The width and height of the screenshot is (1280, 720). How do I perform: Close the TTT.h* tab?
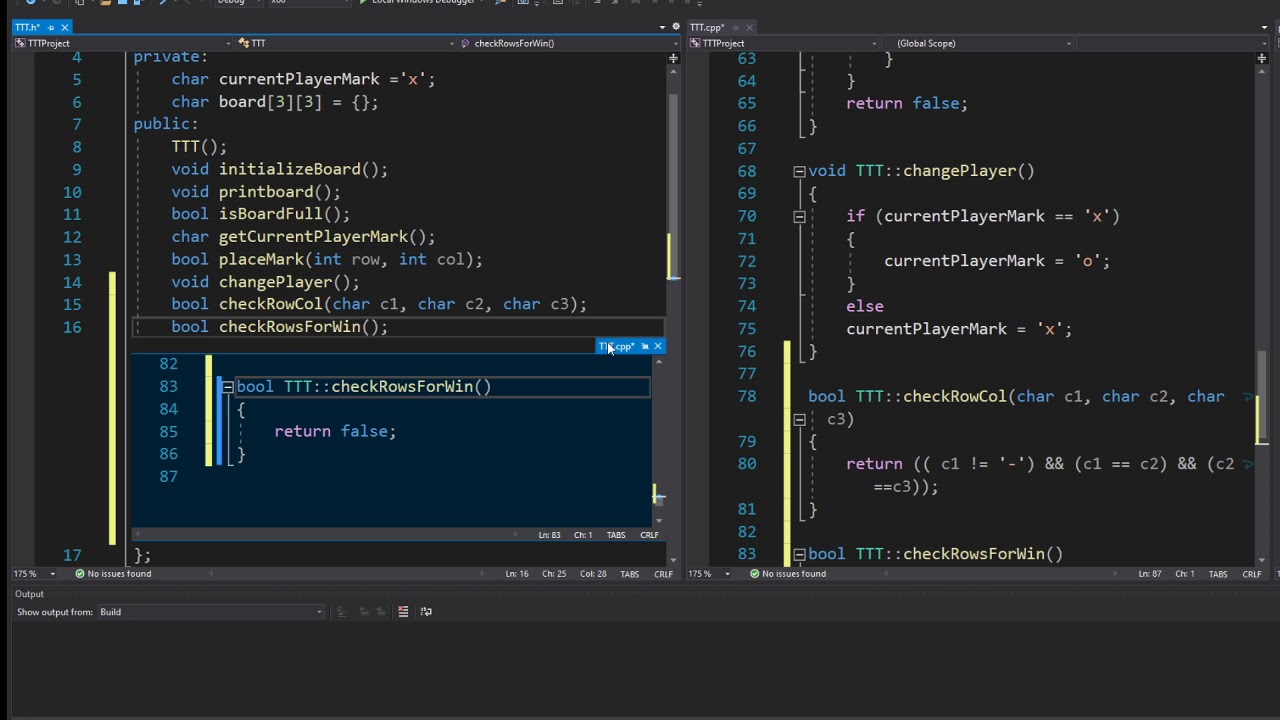point(65,27)
